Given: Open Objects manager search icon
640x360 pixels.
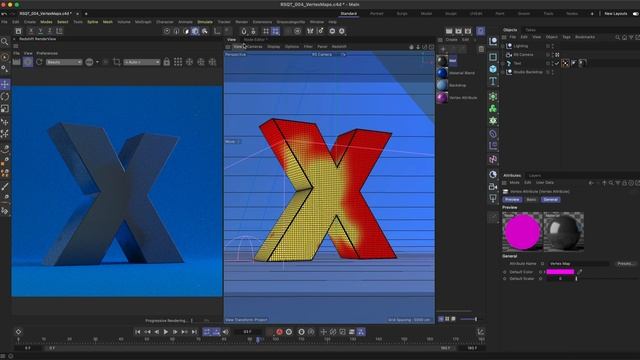Looking at the screenshot, I should point(618,37).
